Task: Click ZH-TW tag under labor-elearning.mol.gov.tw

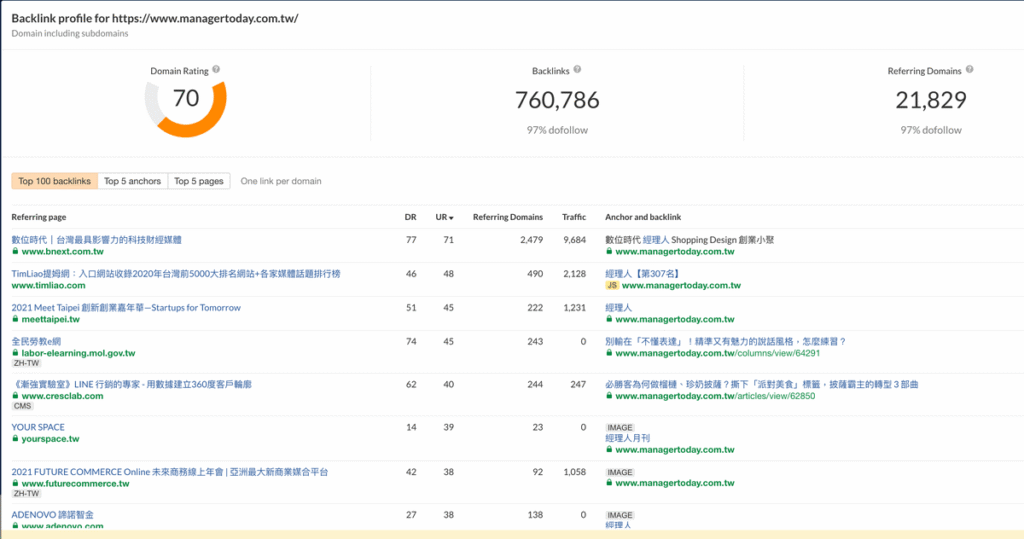Action: coord(26,363)
